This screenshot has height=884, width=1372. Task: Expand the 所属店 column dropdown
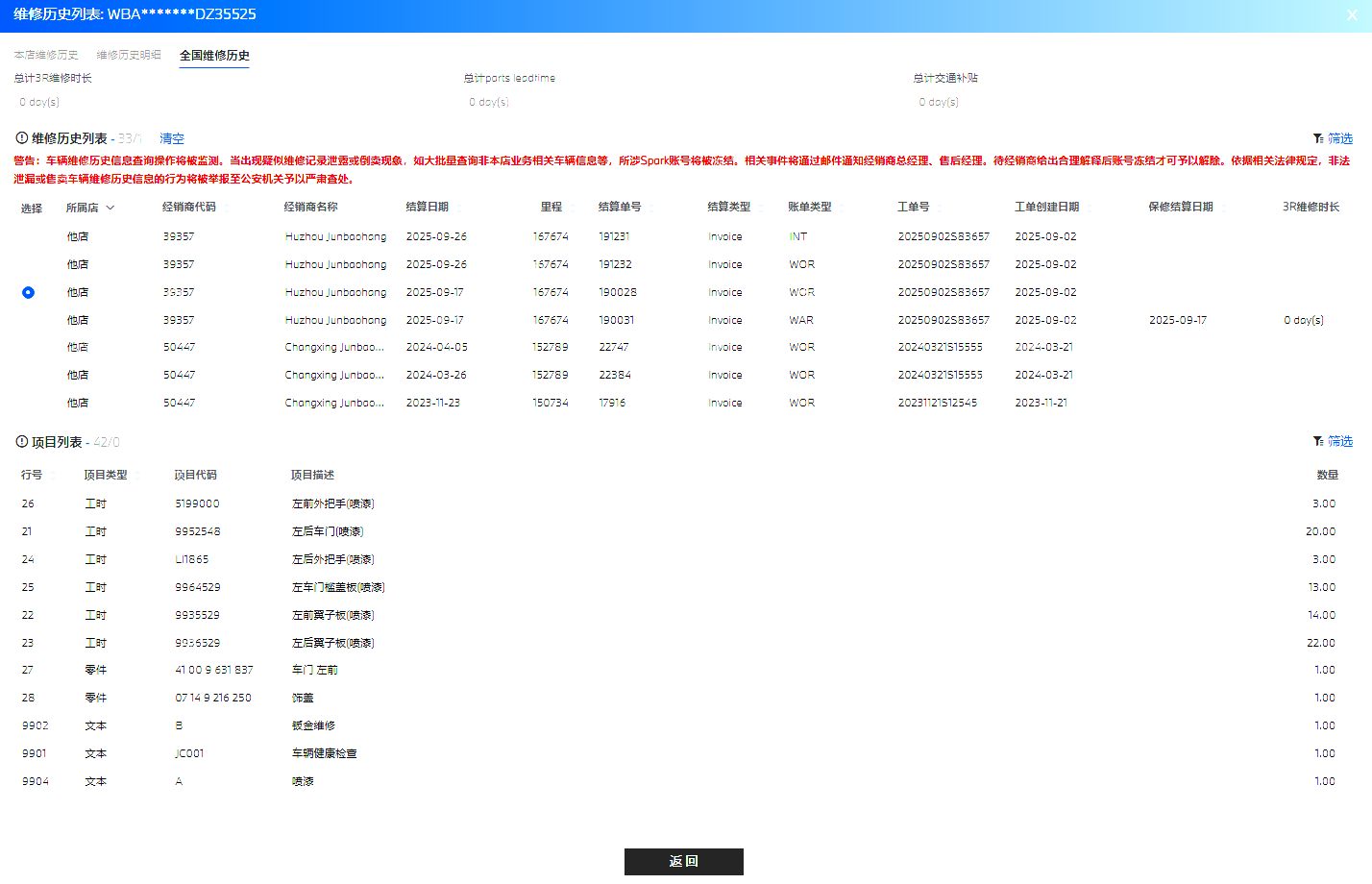(x=110, y=208)
